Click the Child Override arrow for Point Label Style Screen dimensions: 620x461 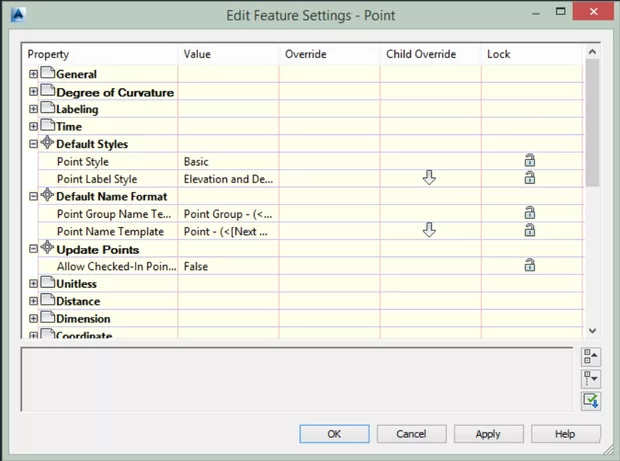(429, 178)
